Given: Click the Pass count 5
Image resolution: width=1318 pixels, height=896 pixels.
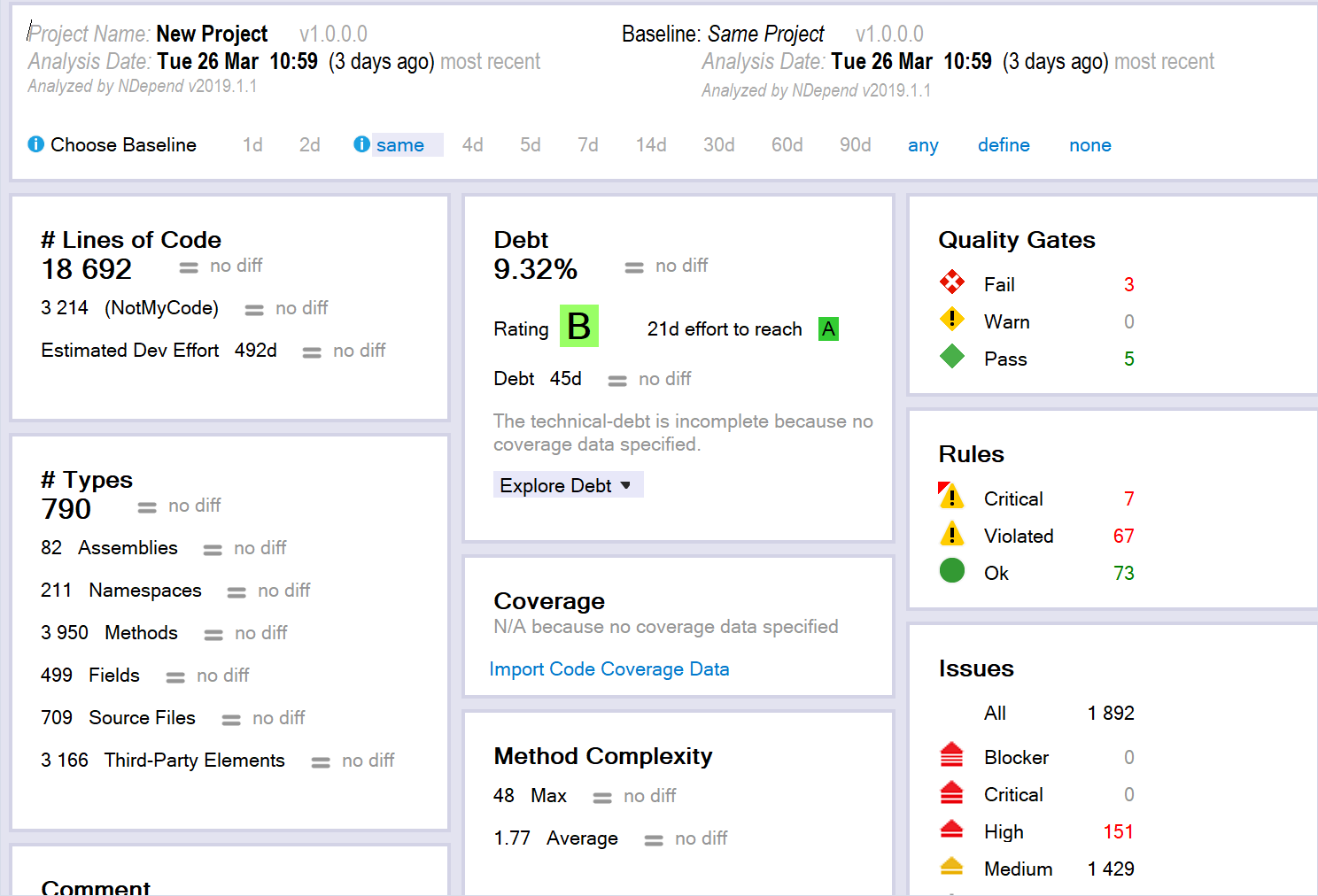Looking at the screenshot, I should tap(1128, 359).
